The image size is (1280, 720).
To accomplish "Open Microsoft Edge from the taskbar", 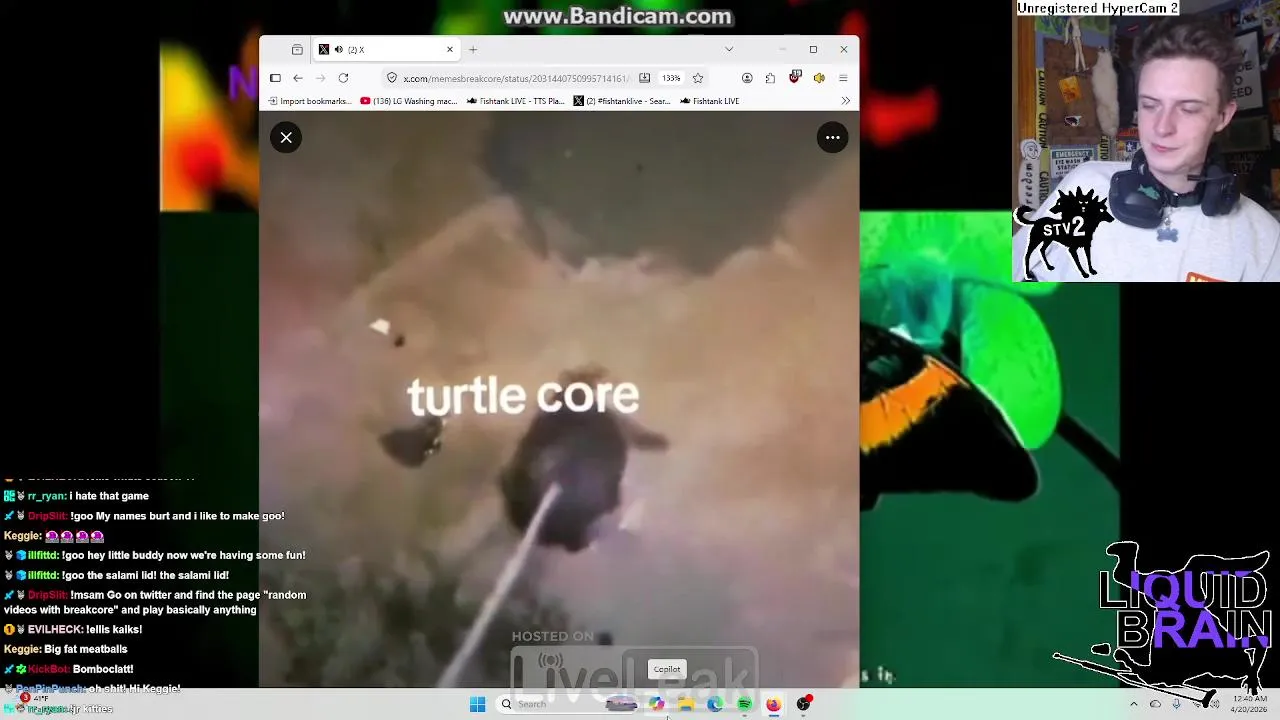I will pyautogui.click(x=715, y=704).
